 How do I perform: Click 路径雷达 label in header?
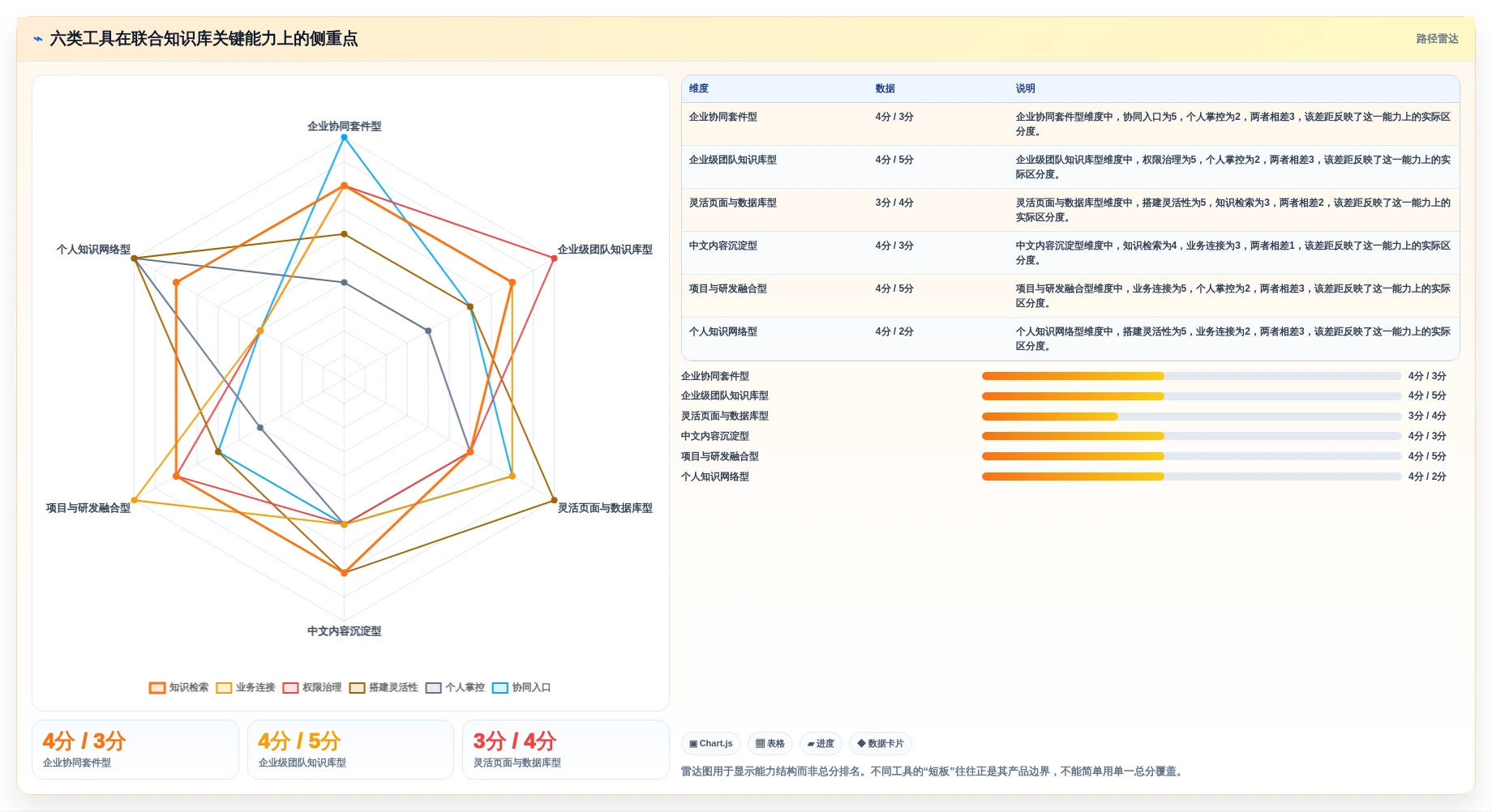(x=1437, y=39)
